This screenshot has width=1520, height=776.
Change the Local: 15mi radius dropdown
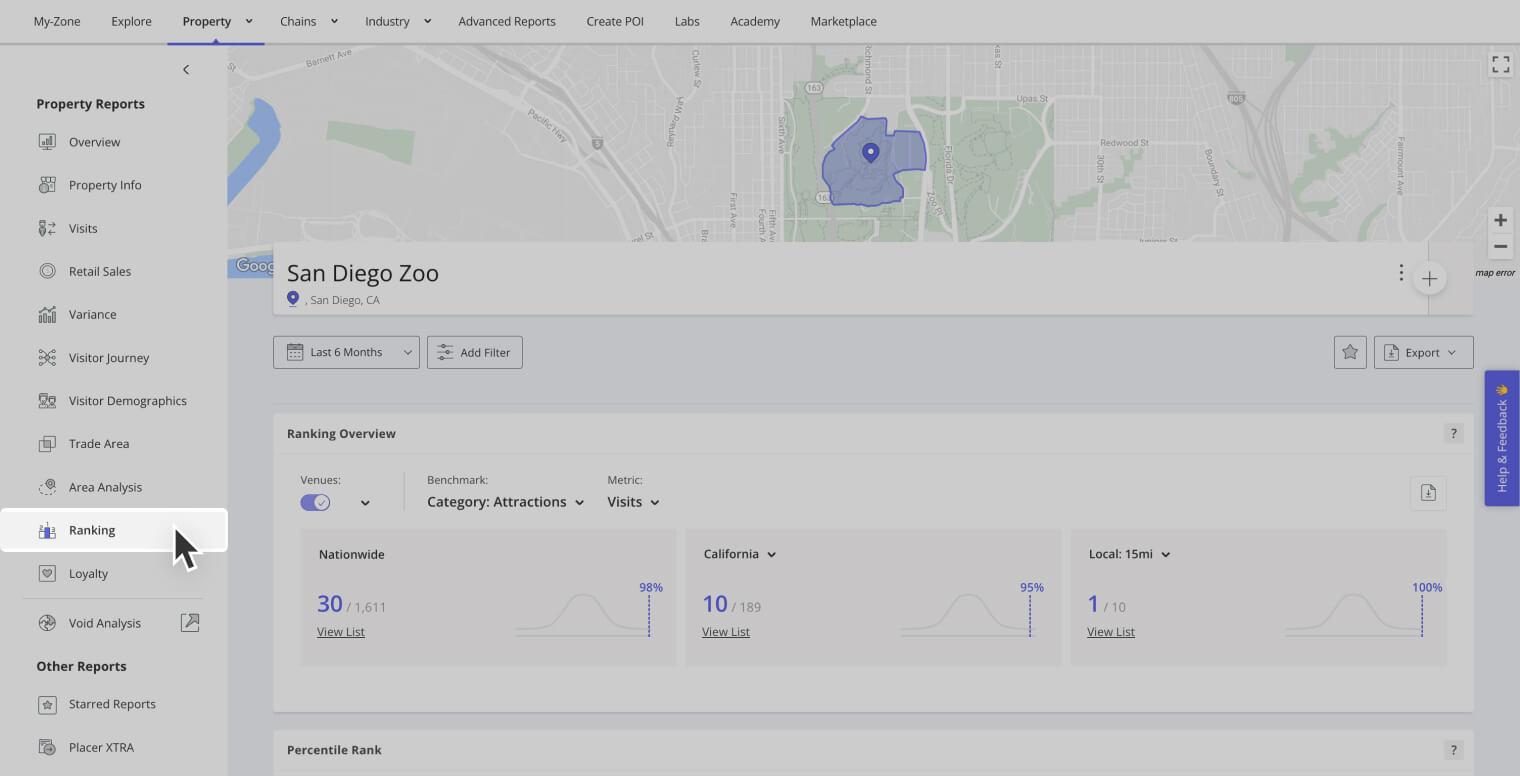tap(1129, 554)
